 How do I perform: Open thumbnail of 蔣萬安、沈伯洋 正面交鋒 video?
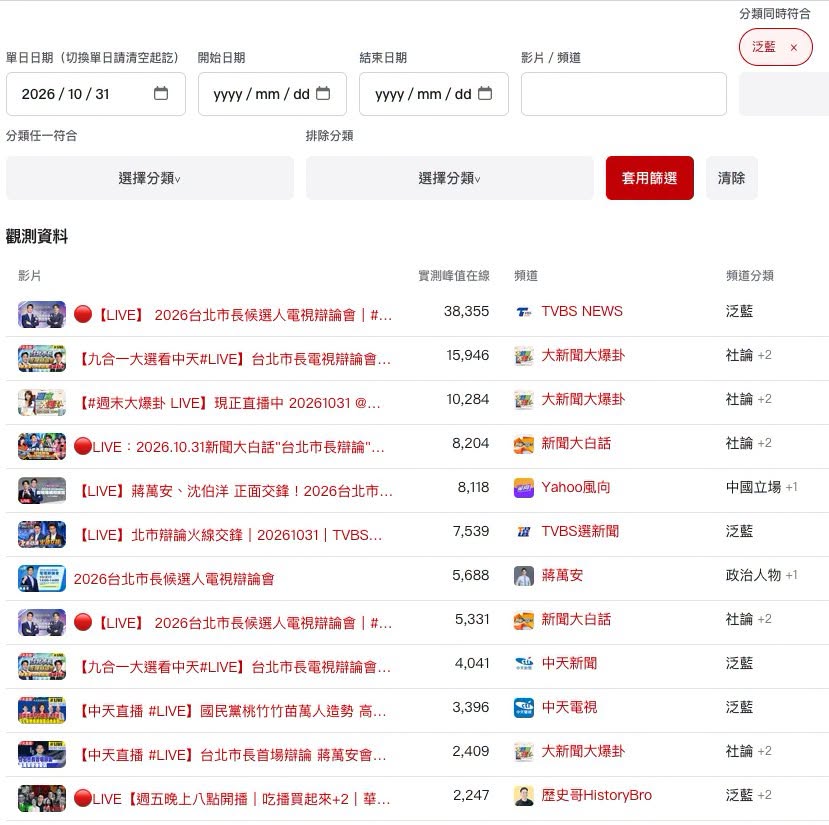point(42,490)
